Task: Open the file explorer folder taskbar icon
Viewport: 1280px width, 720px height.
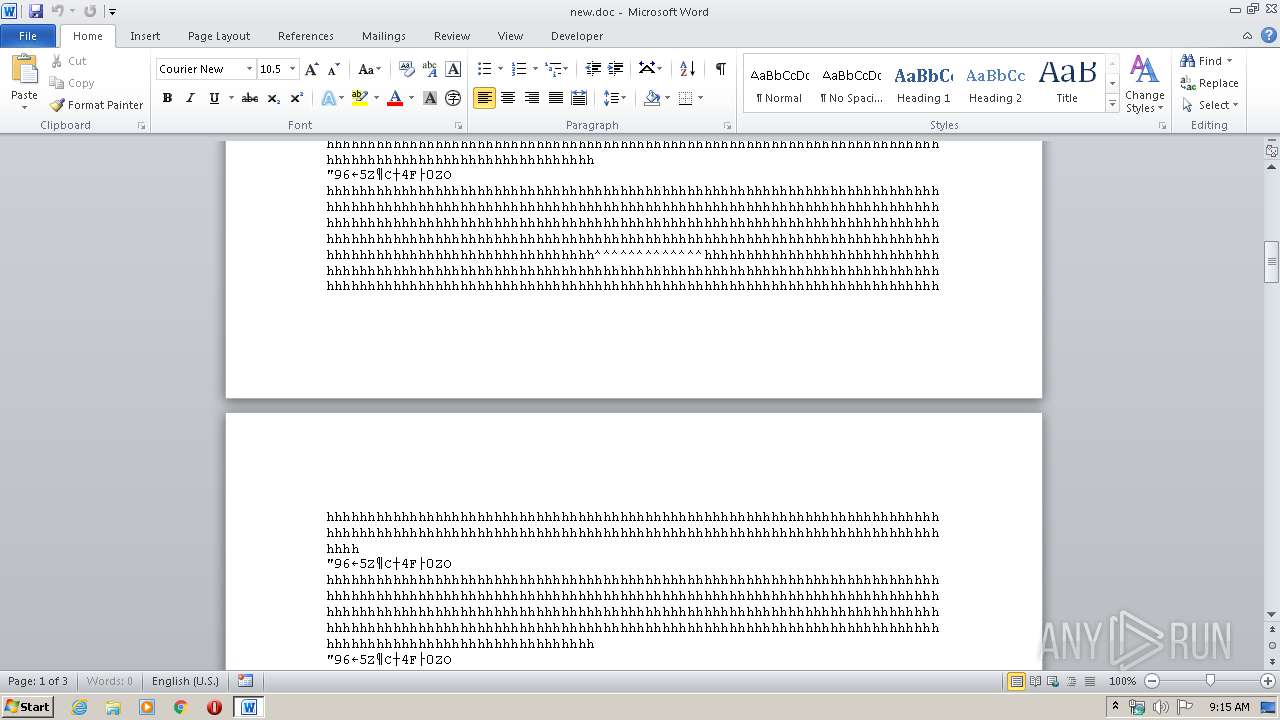Action: (113, 707)
